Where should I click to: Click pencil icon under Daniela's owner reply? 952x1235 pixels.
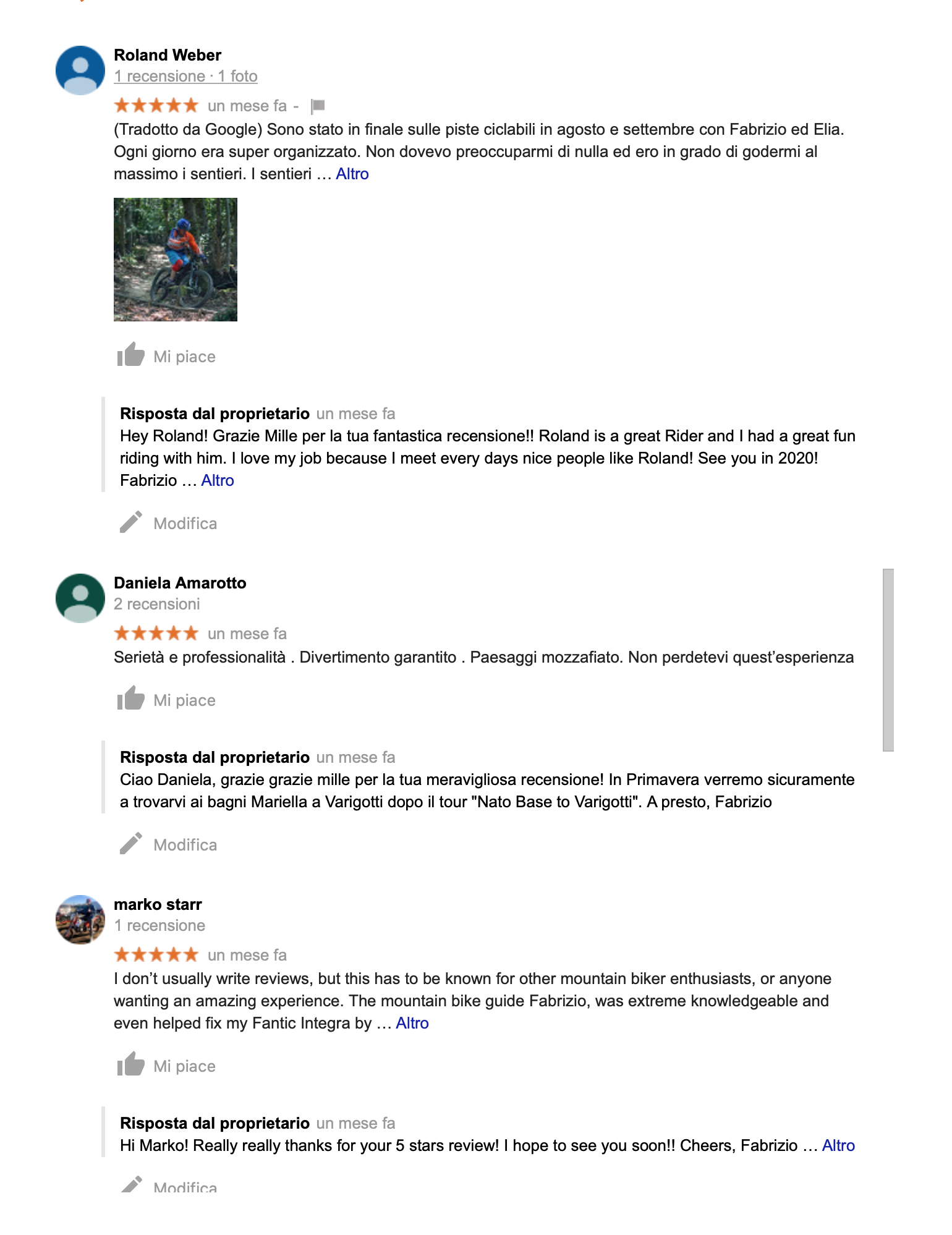[x=131, y=844]
